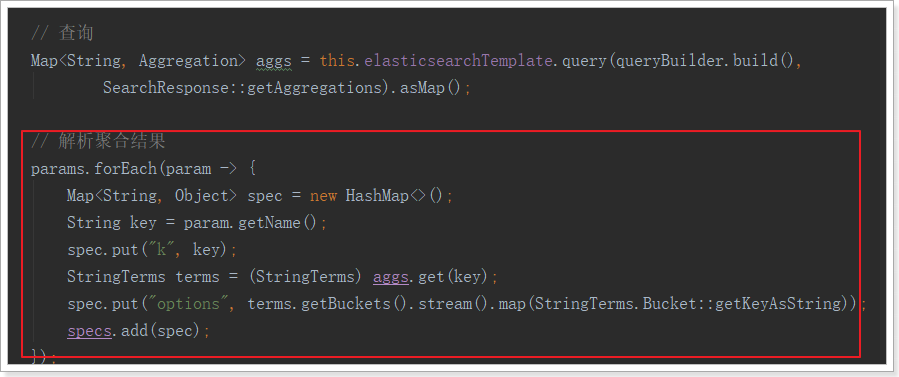Click param.getName() call

click(251, 222)
